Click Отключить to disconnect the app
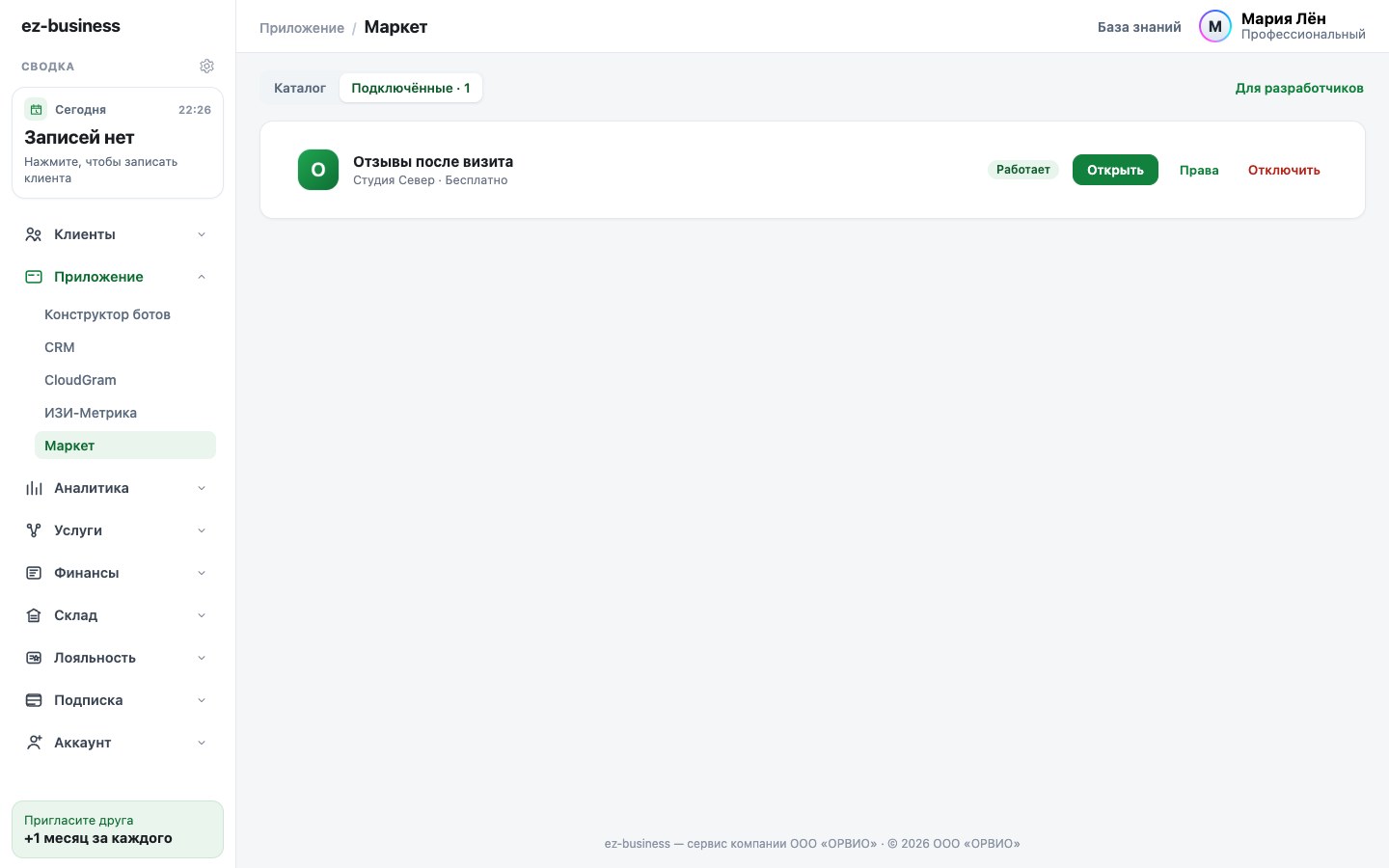Screen dimensions: 1389x868 point(1284,170)
